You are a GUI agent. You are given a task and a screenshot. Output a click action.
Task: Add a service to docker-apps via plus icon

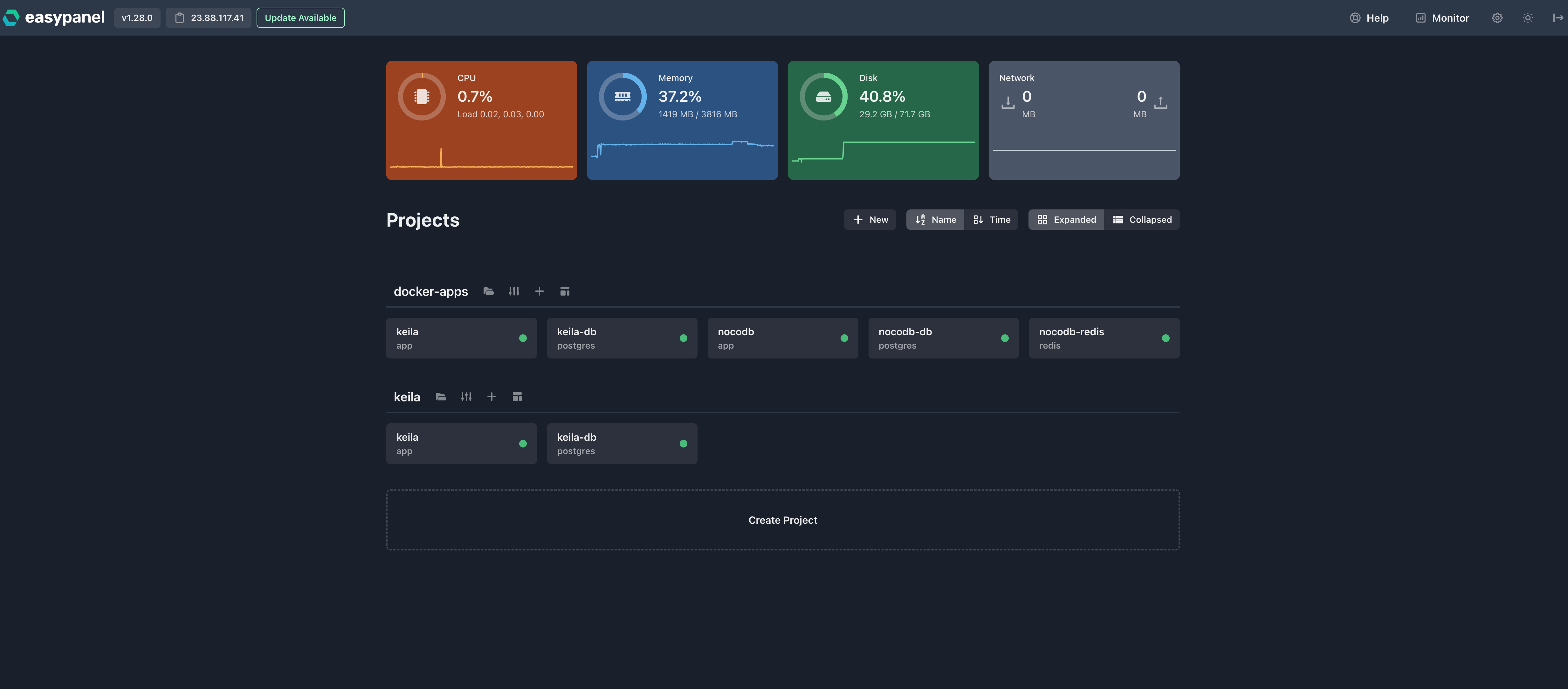pyautogui.click(x=539, y=291)
